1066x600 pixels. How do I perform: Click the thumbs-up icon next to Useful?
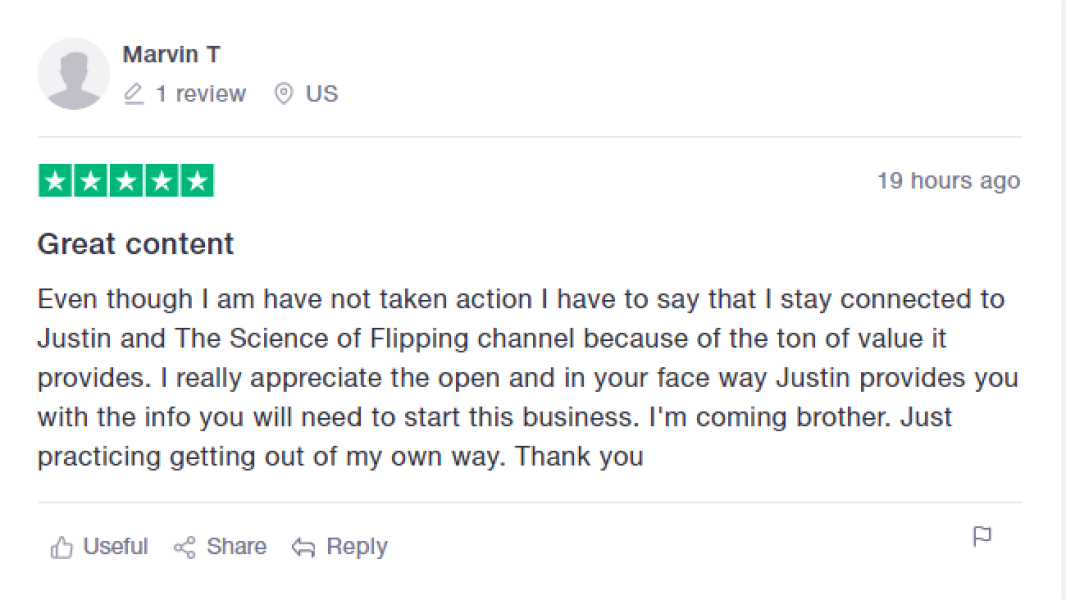coord(62,547)
